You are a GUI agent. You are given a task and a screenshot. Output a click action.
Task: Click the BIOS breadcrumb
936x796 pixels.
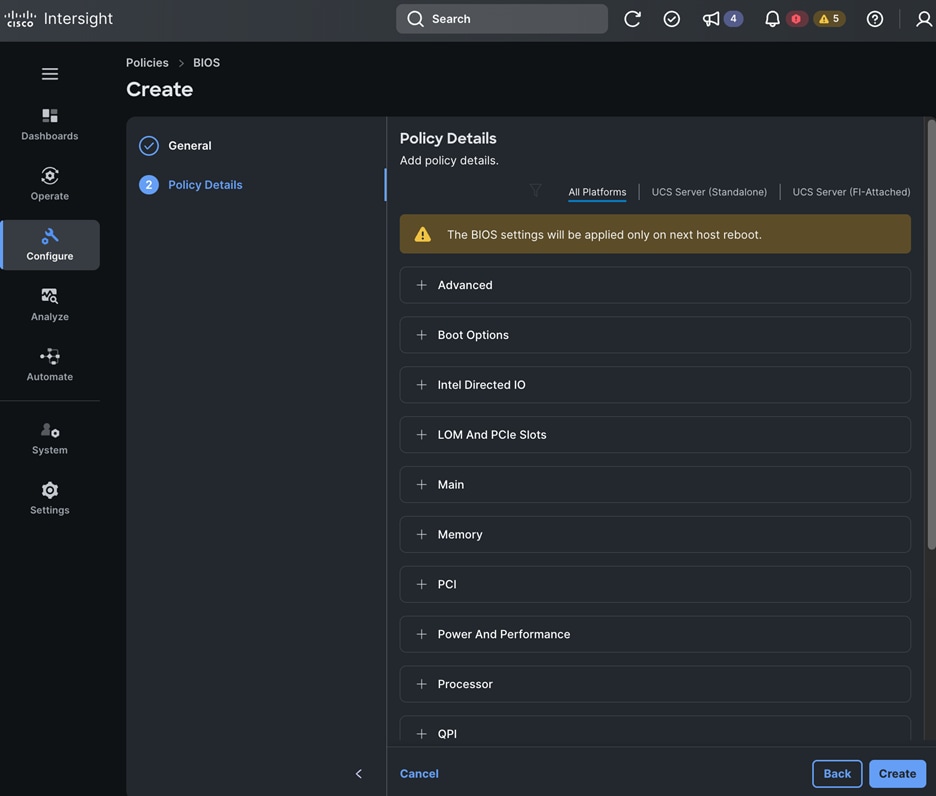pos(206,63)
